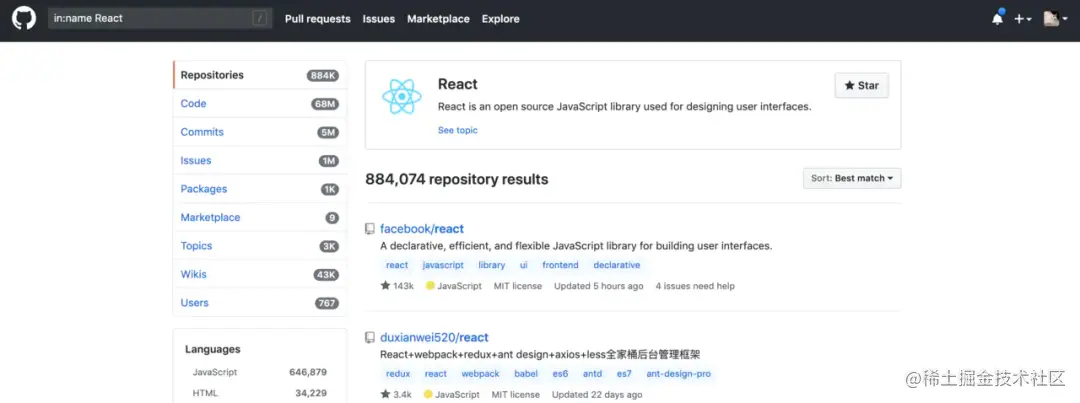Open the user avatar menu
The width and height of the screenshot is (1080, 403).
tap(1055, 19)
